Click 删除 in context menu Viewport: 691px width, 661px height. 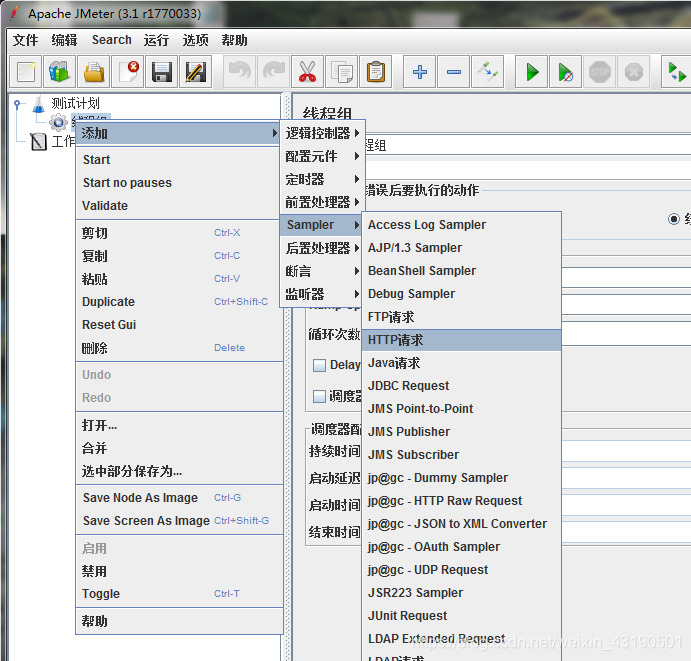click(179, 348)
